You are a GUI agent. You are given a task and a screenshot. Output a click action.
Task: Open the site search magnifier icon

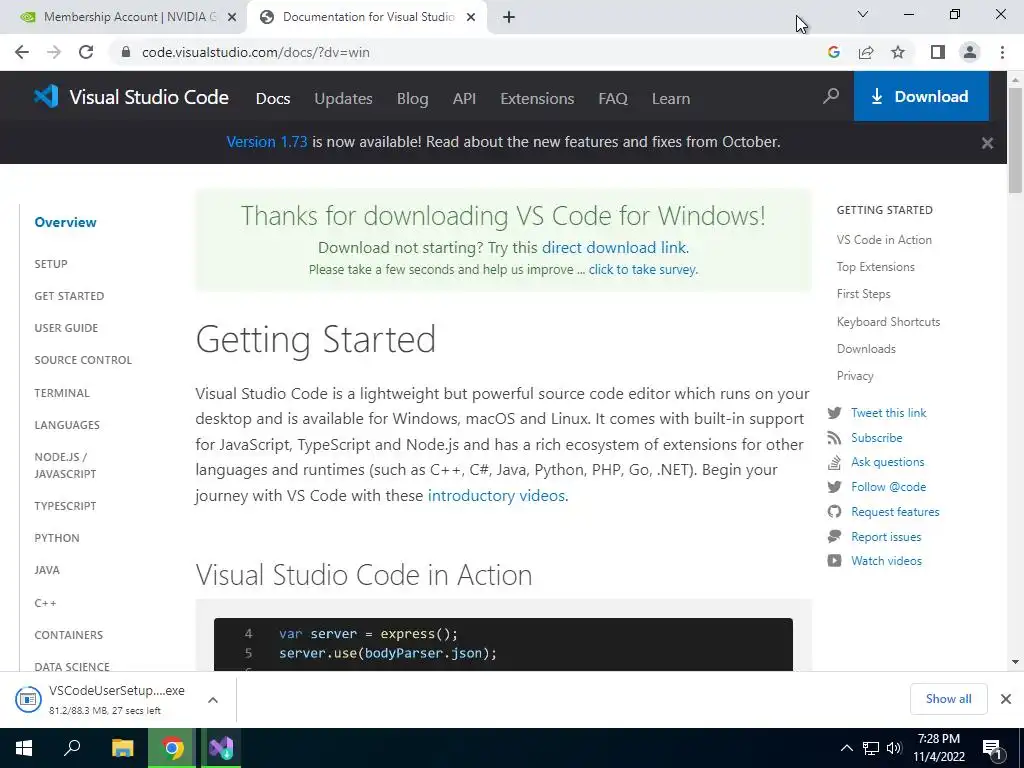(831, 97)
